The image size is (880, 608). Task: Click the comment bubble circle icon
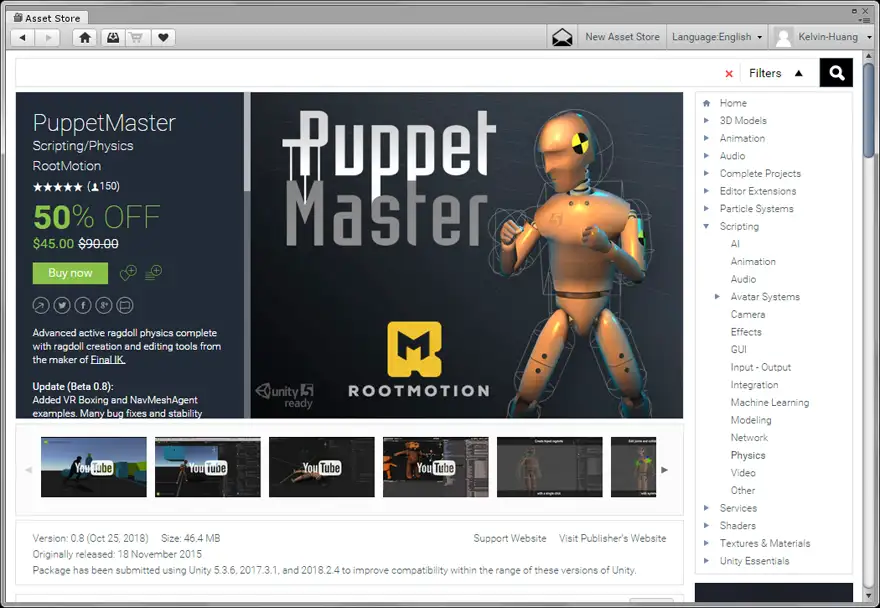(125, 305)
